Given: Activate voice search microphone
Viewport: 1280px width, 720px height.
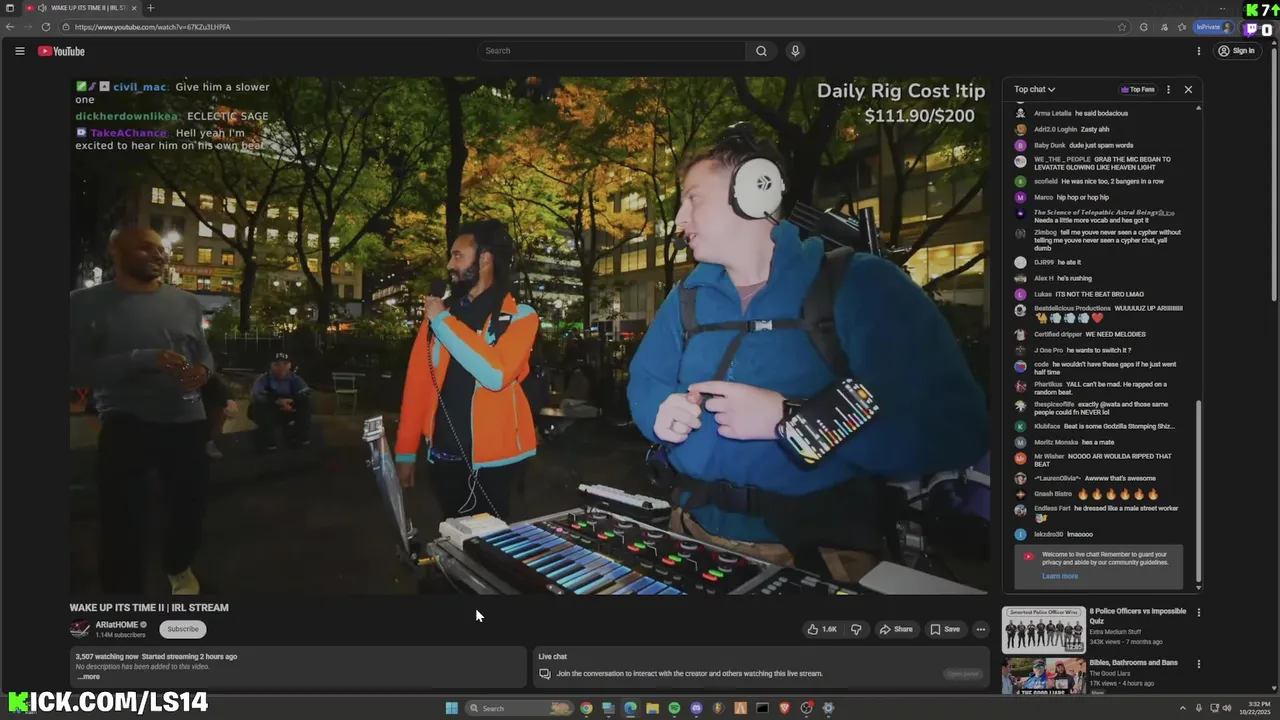Looking at the screenshot, I should [795, 51].
